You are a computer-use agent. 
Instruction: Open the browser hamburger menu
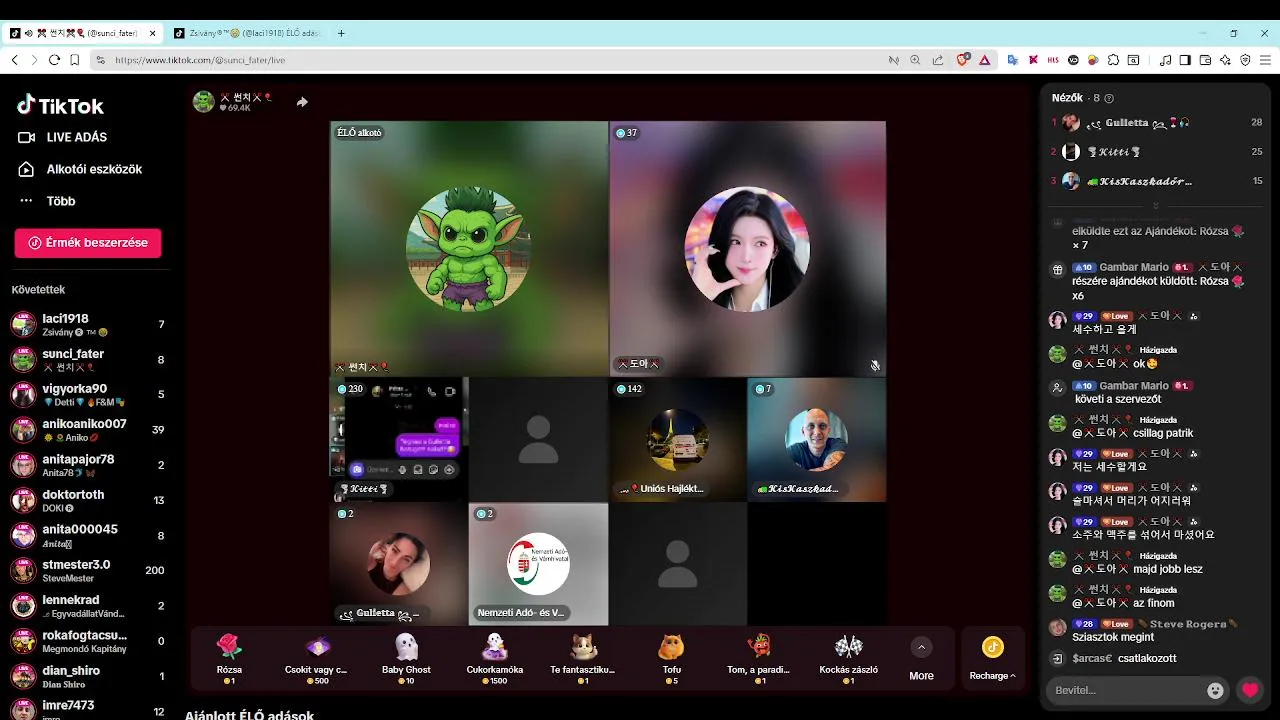pos(1265,60)
